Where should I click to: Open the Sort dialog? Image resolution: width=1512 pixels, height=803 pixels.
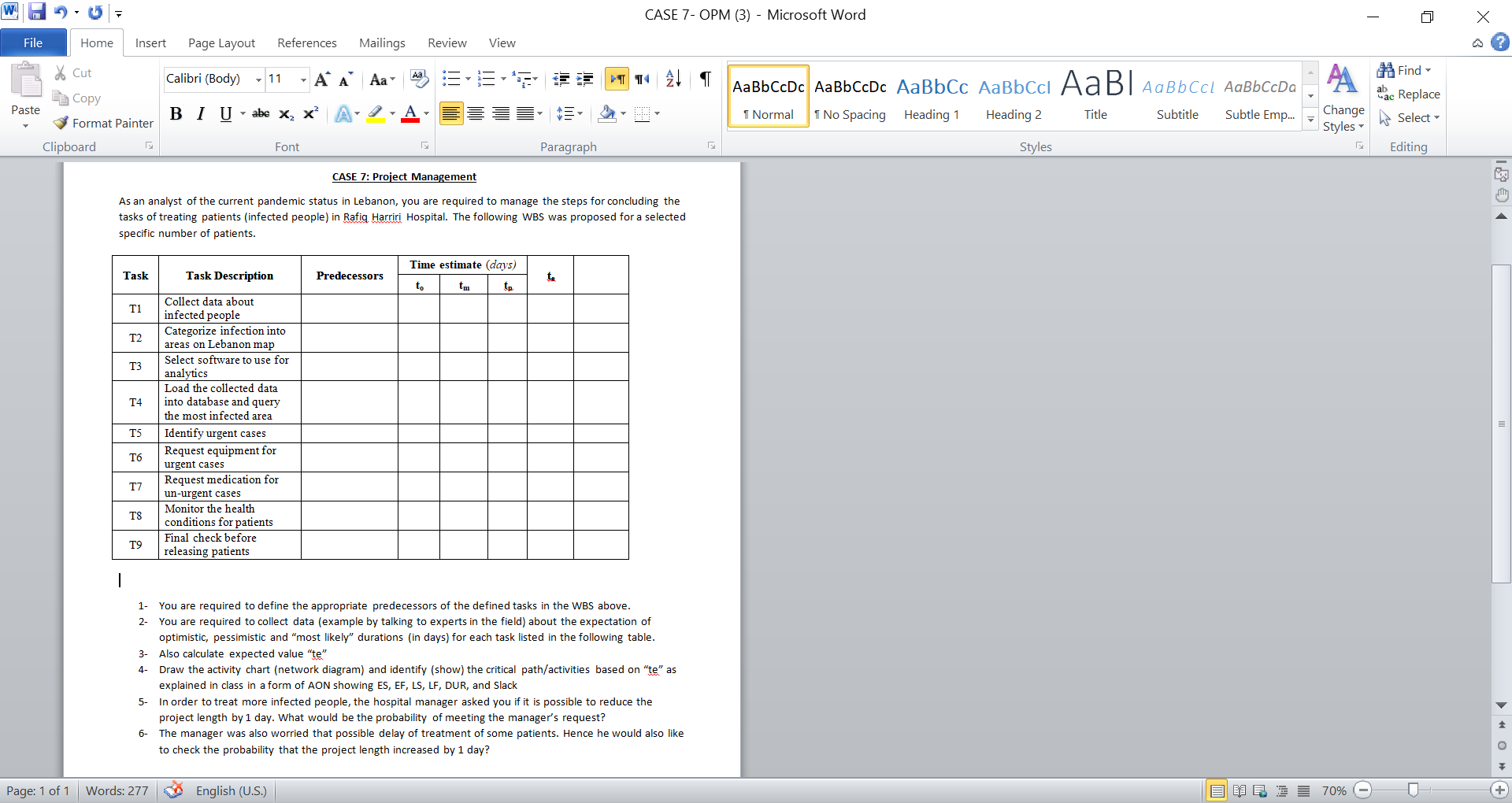(x=673, y=79)
